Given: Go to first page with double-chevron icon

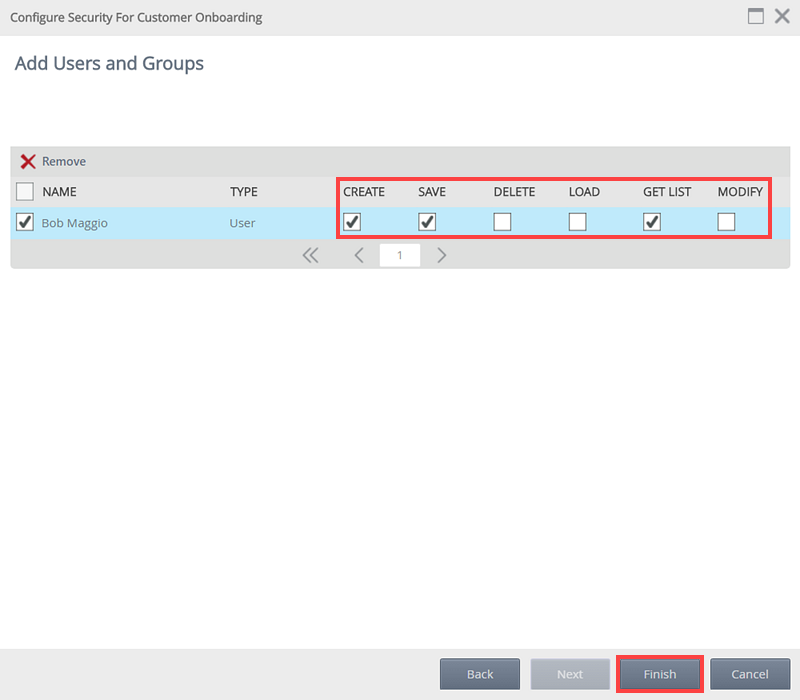Looking at the screenshot, I should point(310,255).
